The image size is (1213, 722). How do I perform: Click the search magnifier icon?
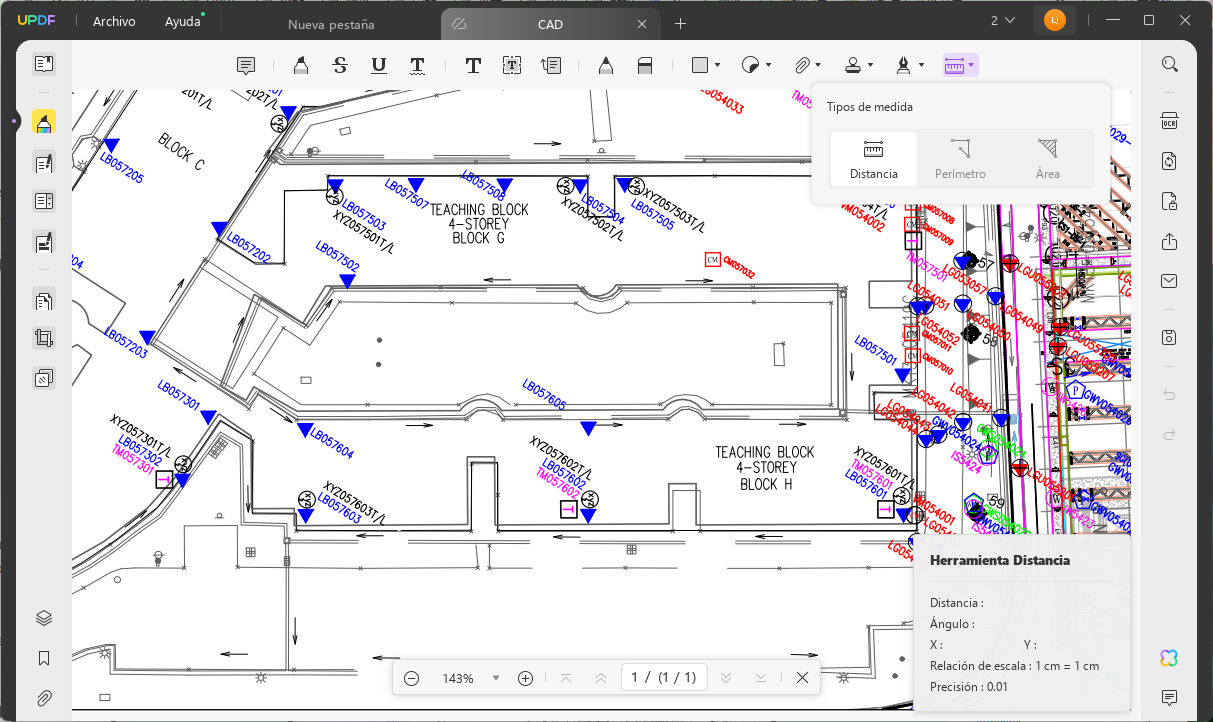click(1169, 64)
